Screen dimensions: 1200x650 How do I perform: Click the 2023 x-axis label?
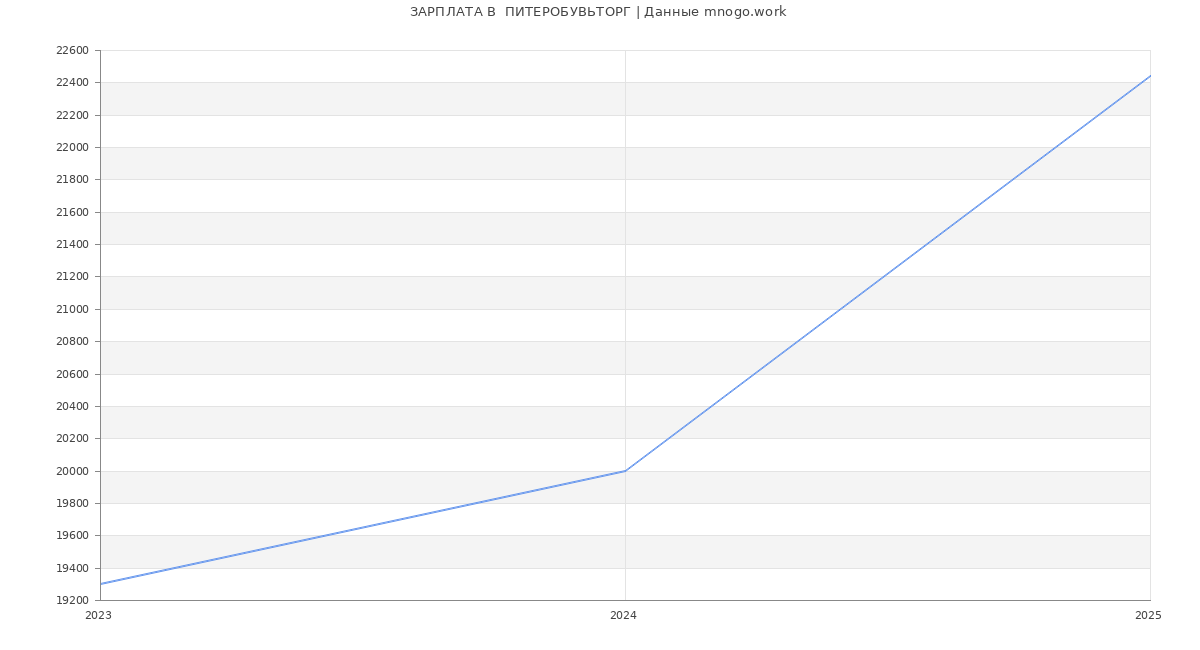click(99, 616)
